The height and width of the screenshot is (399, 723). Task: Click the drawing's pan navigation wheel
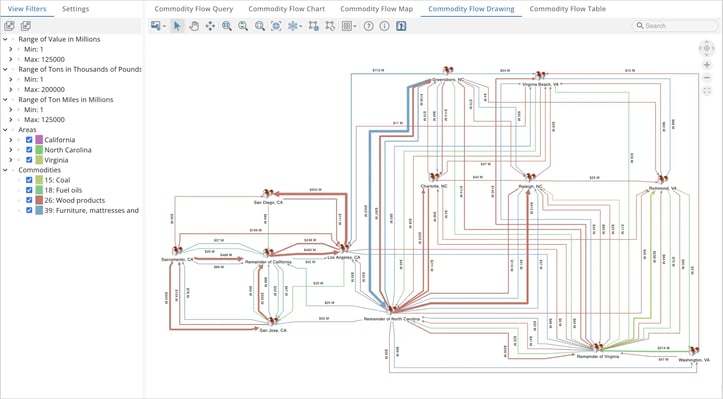pos(706,48)
